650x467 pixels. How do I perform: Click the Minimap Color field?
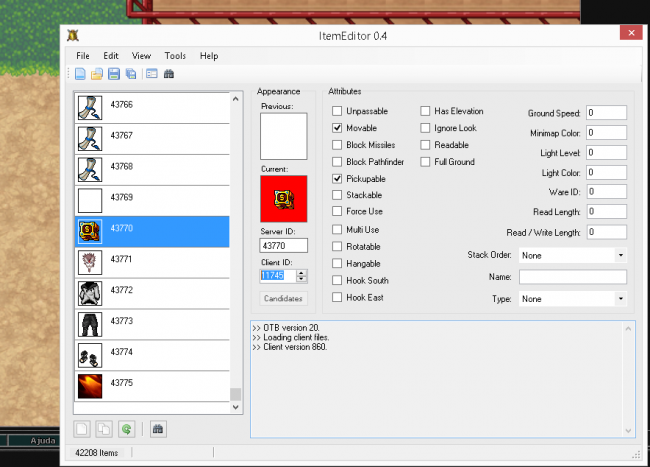[606, 133]
